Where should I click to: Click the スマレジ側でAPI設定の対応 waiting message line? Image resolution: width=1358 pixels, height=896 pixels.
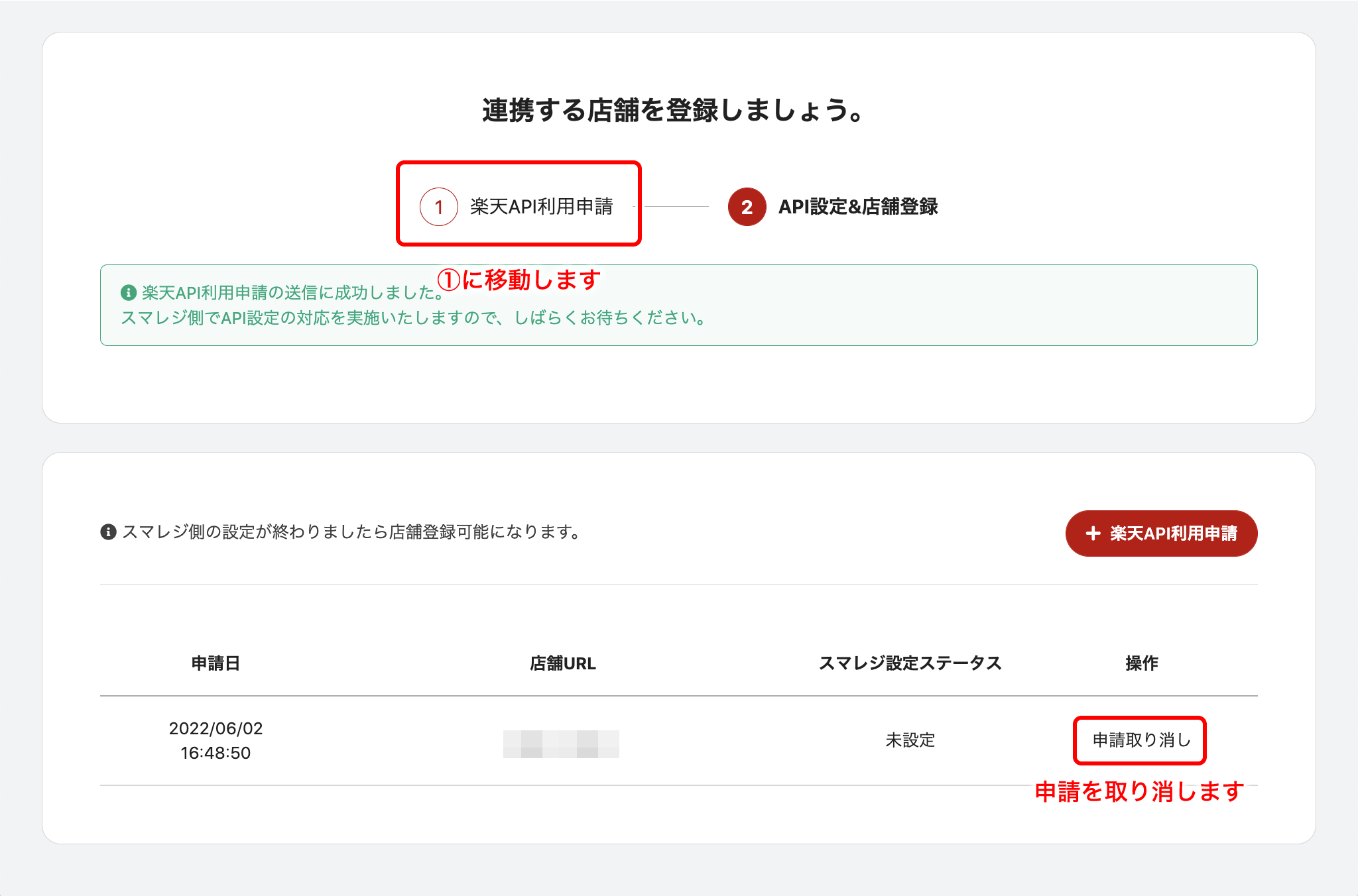(412, 318)
